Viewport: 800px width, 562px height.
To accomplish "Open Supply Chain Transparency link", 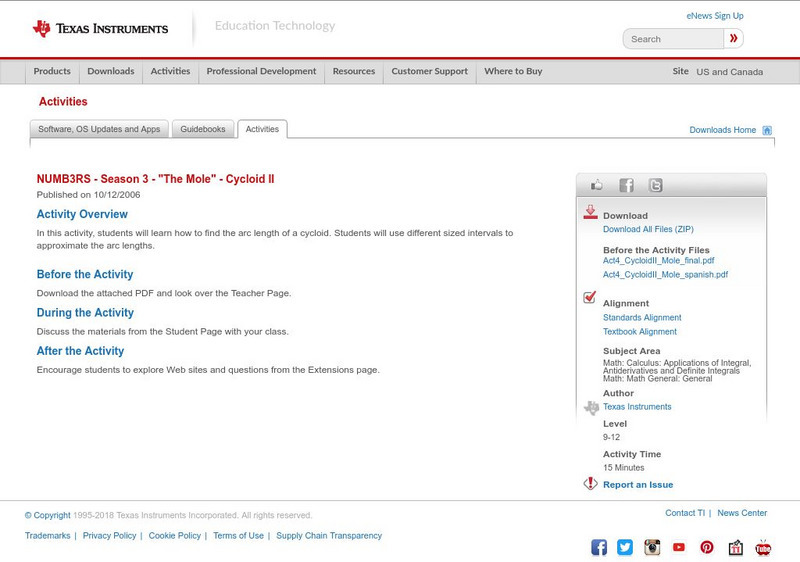I will point(329,535).
